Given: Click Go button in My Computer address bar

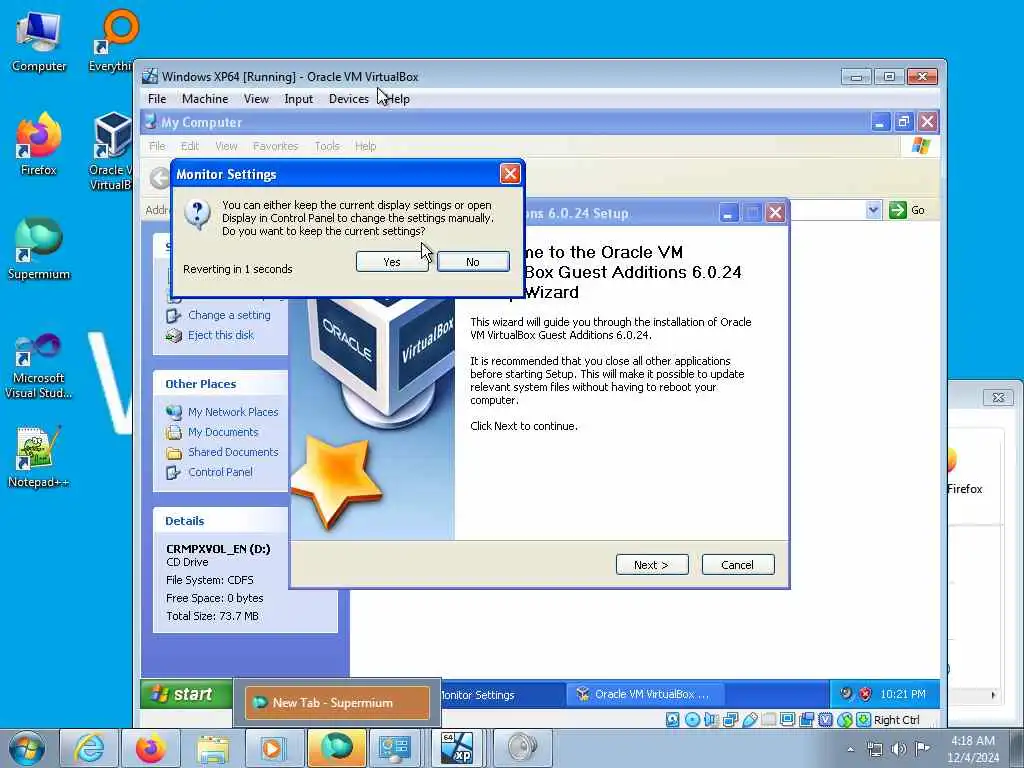Looking at the screenshot, I should [908, 210].
